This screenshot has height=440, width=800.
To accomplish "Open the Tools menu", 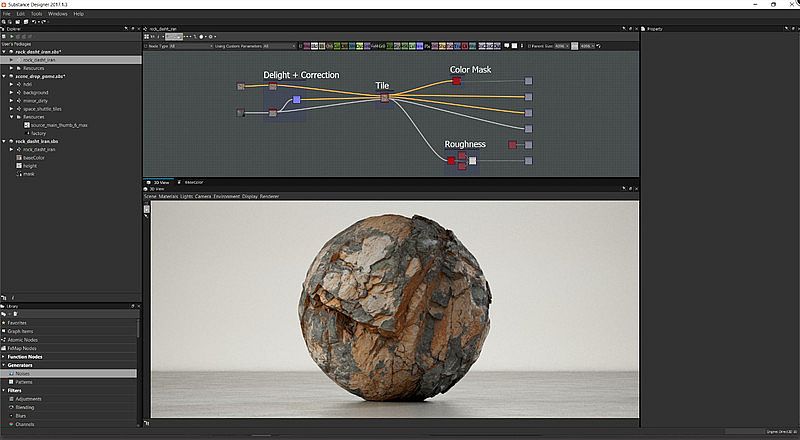I will click(x=36, y=14).
